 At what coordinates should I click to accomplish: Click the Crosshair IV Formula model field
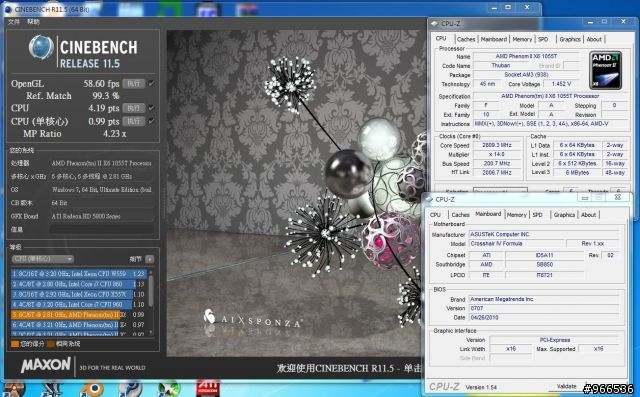point(516,244)
